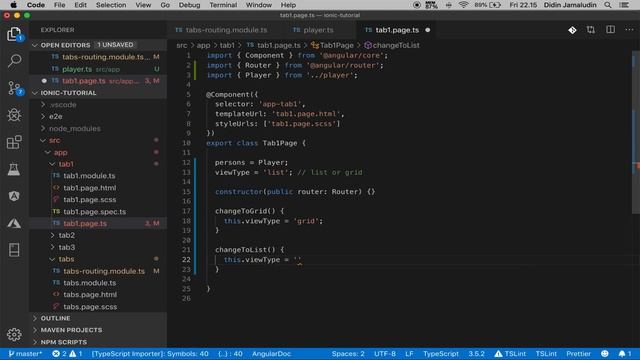
Task: Click TypeScript Importer symbols status item
Action: (x=150, y=353)
